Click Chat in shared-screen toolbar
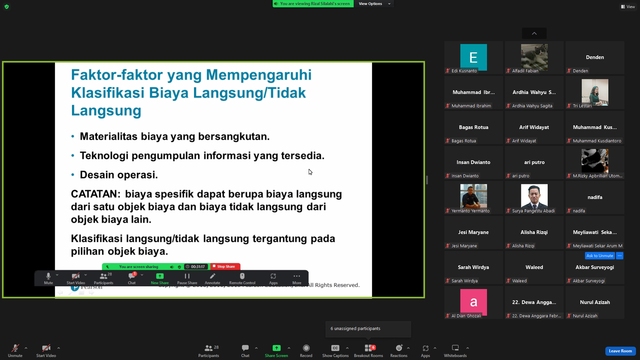The width and height of the screenshot is (640, 360). 131,278
